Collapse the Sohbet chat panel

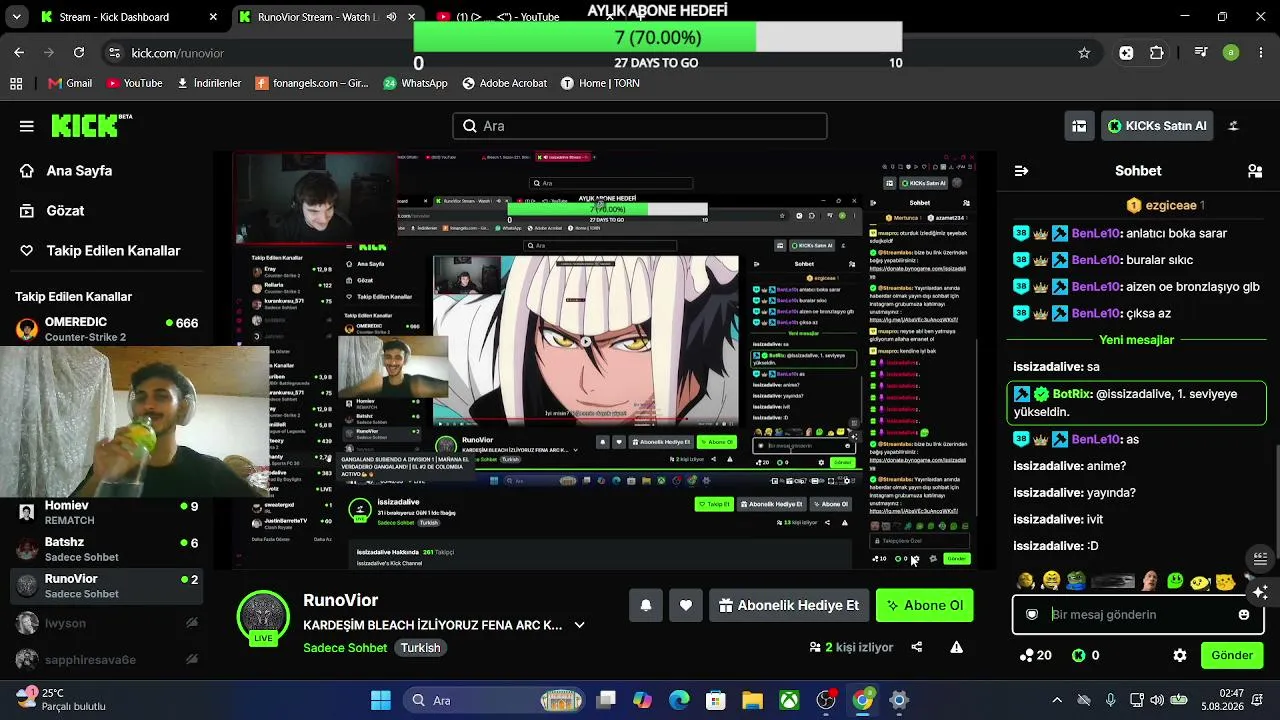coord(1021,171)
